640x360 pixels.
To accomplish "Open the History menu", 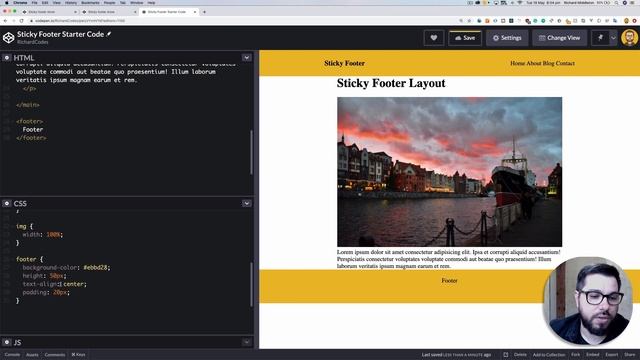I will (x=71, y=2).
